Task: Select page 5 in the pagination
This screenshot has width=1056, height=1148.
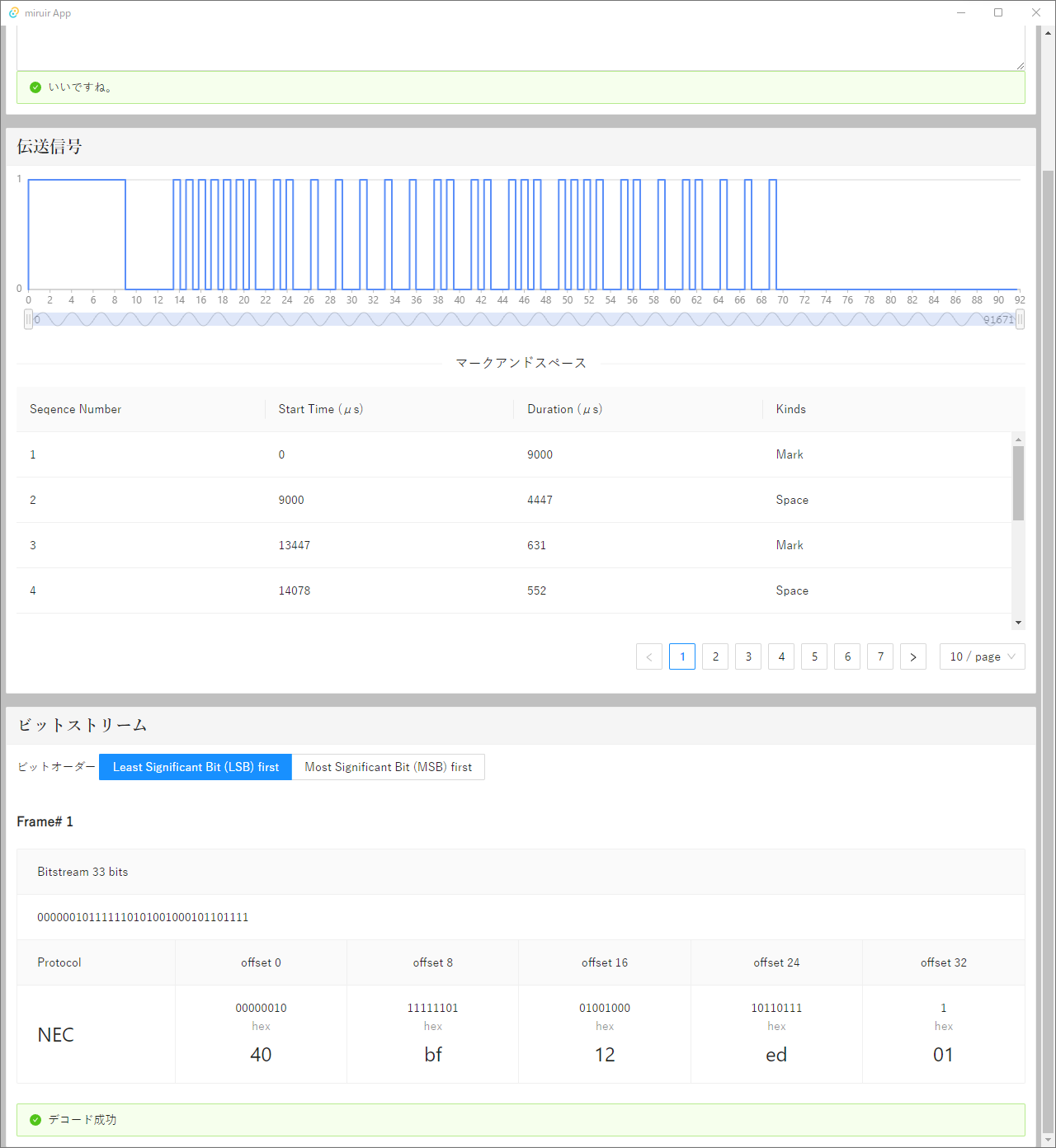Action: pyautogui.click(x=814, y=656)
